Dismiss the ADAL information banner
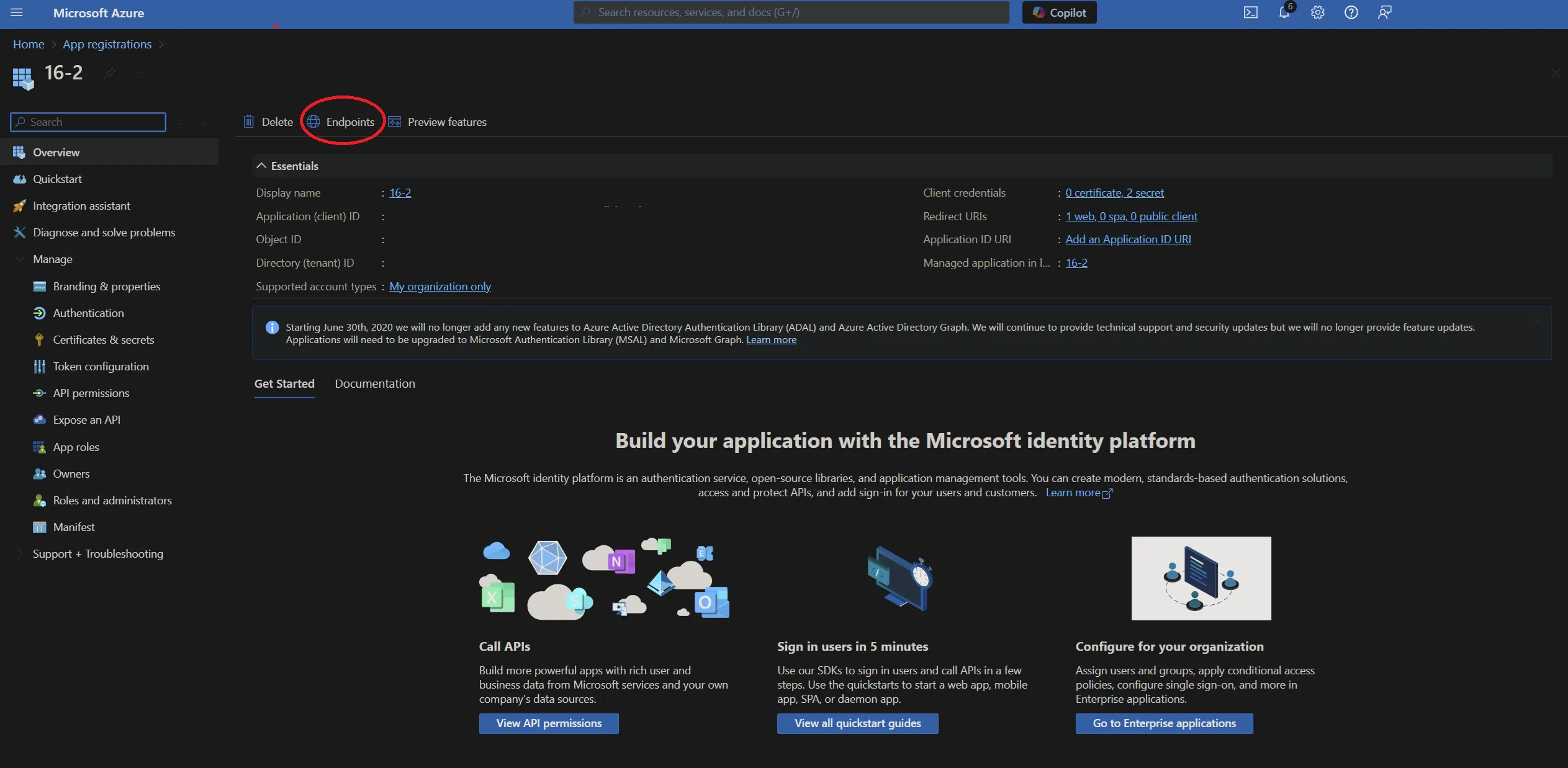1568x768 pixels. click(1538, 321)
